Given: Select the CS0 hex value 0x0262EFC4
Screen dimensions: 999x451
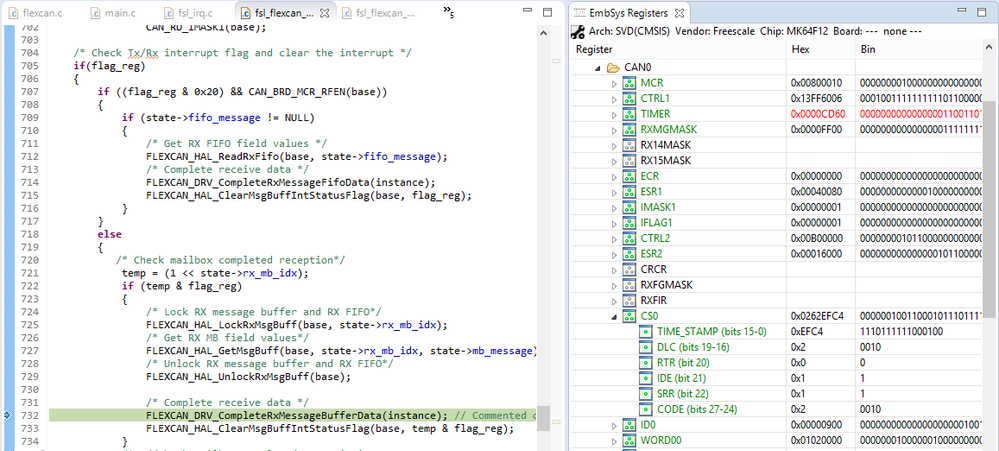Looking at the screenshot, I should tap(817, 316).
